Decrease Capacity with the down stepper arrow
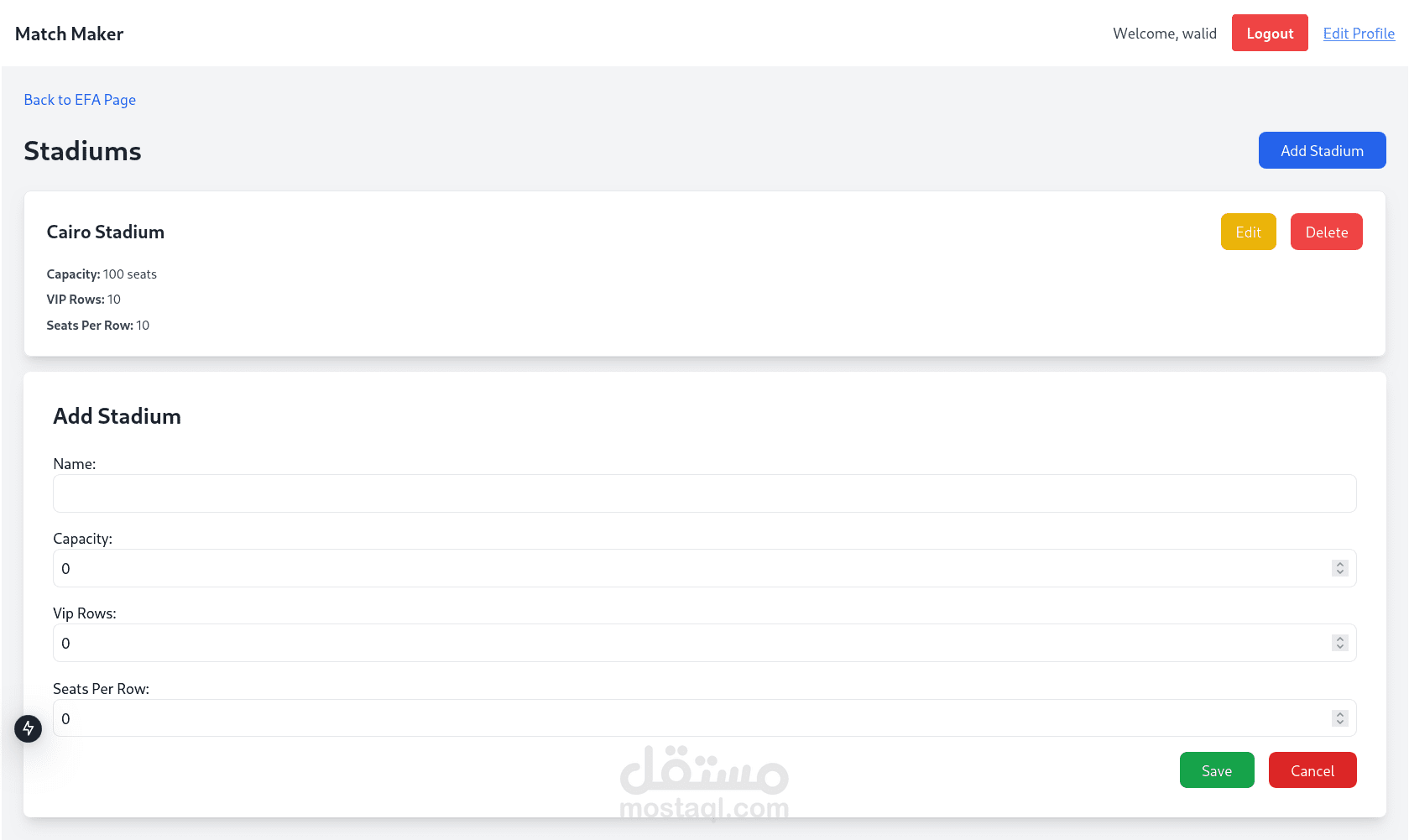The width and height of the screenshot is (1409, 840). coord(1340,572)
